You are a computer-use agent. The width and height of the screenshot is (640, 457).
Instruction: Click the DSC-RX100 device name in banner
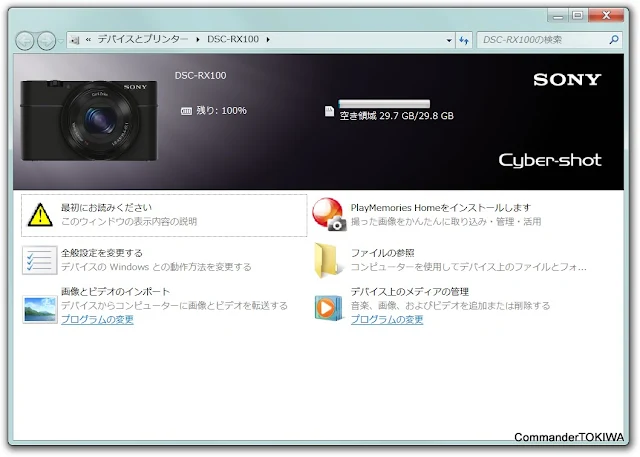coord(200,75)
